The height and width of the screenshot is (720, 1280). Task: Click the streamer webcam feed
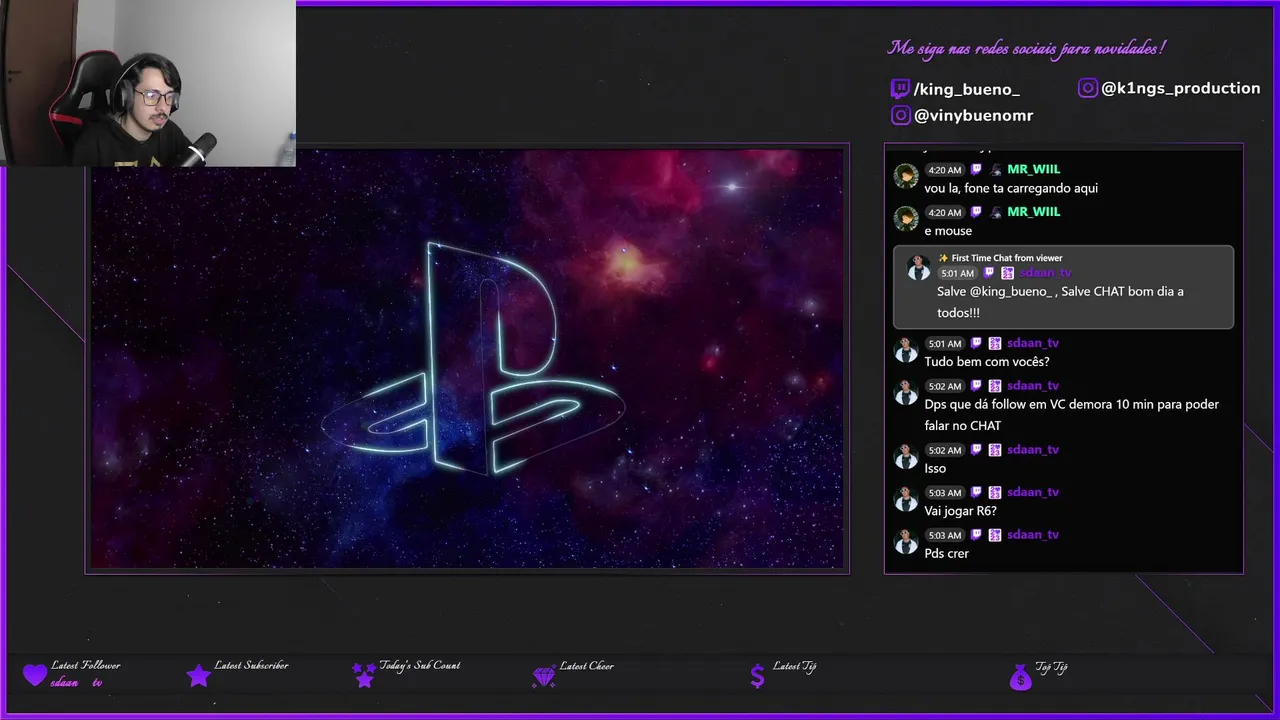148,83
